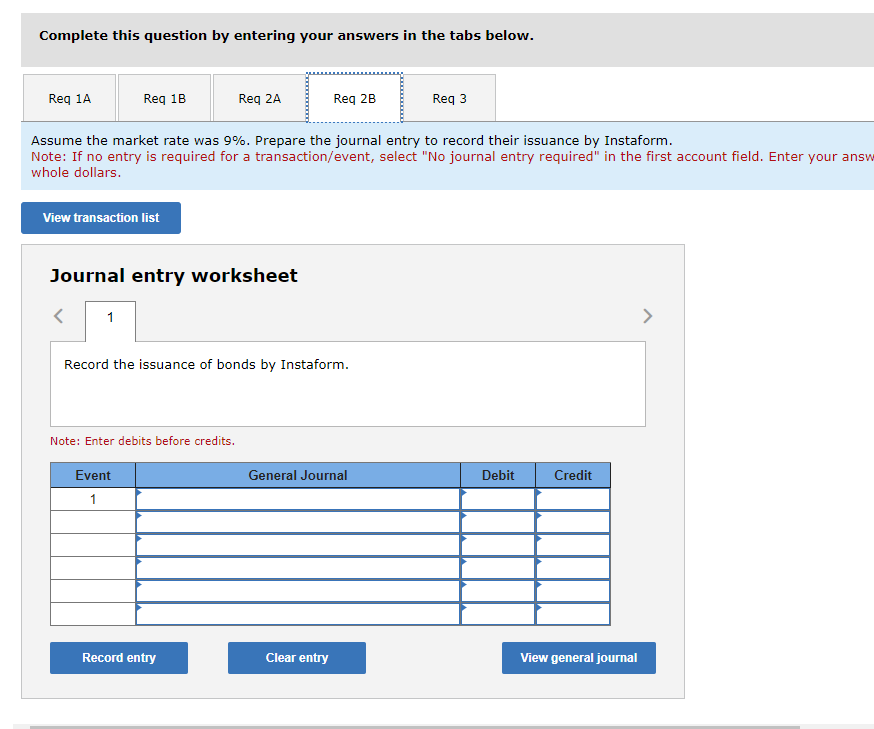Click the Req 2B tab
Viewport: 874px width, 729px height.
(355, 98)
